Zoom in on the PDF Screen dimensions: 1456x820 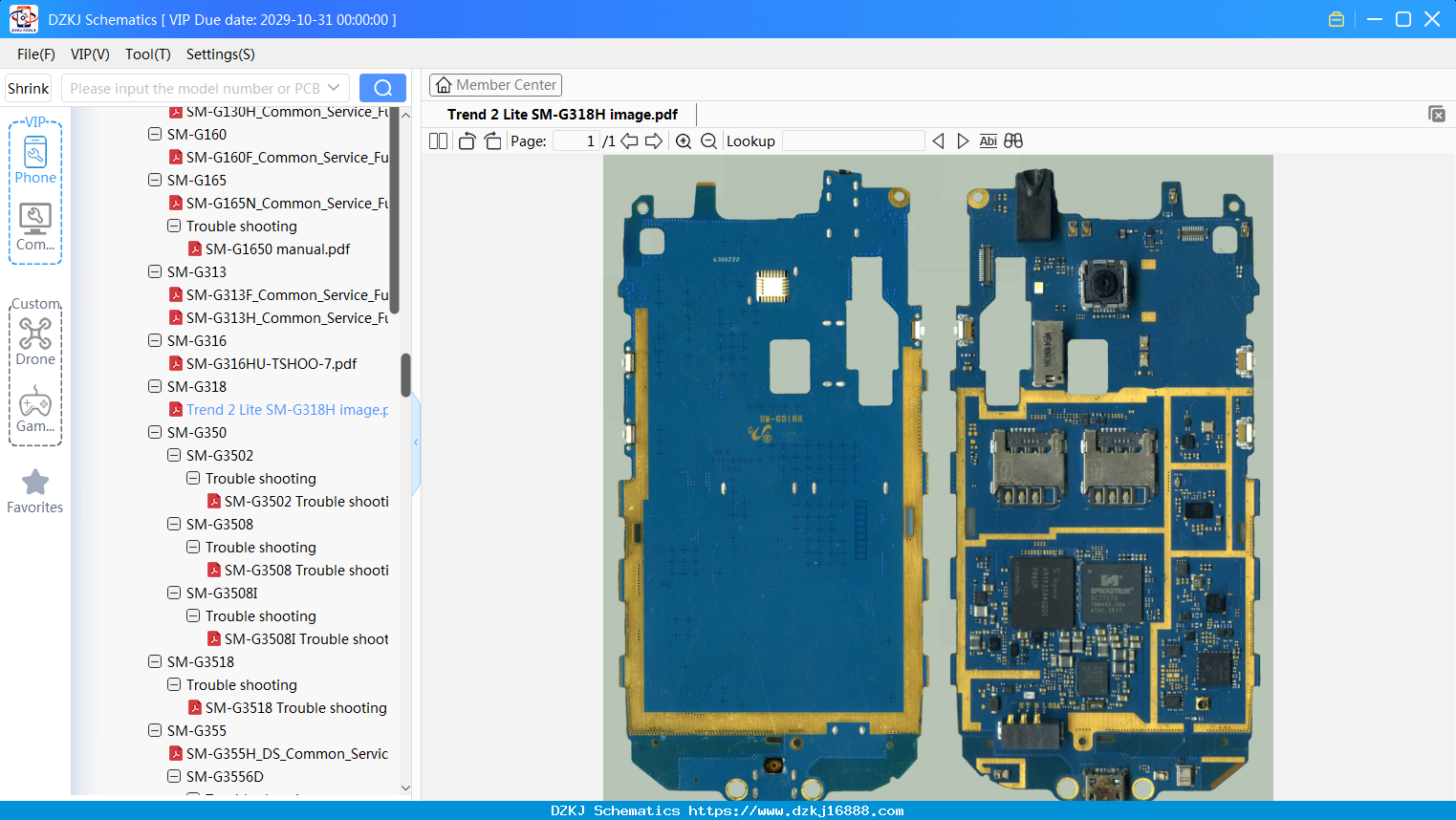coord(684,141)
